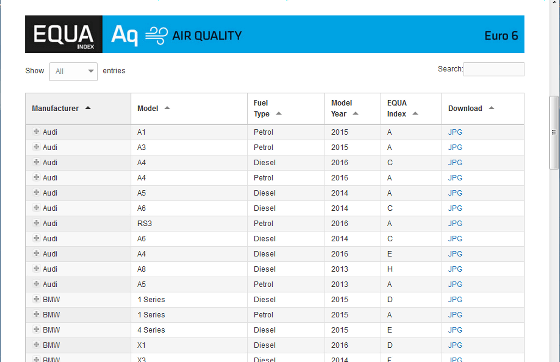This screenshot has height=362, width=560.
Task: Download JPG for BMW 4 Series
Action: click(455, 330)
